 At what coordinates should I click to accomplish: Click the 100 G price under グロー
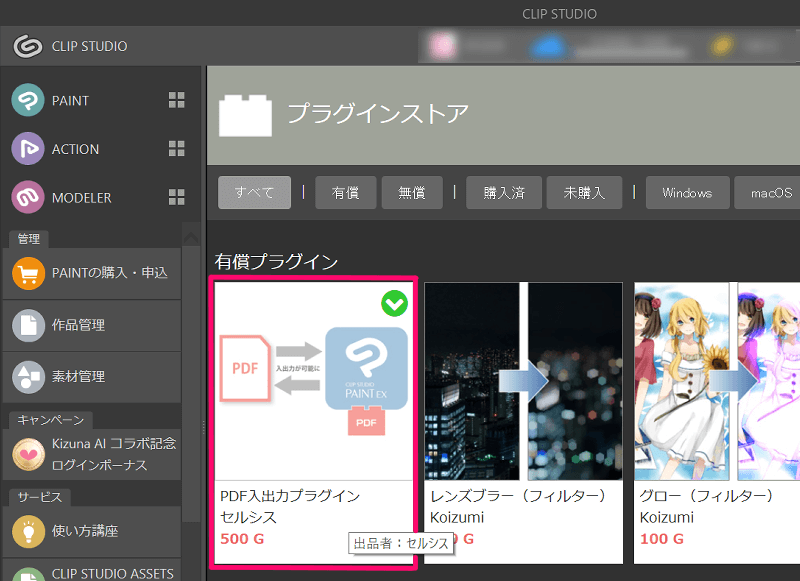[661, 539]
